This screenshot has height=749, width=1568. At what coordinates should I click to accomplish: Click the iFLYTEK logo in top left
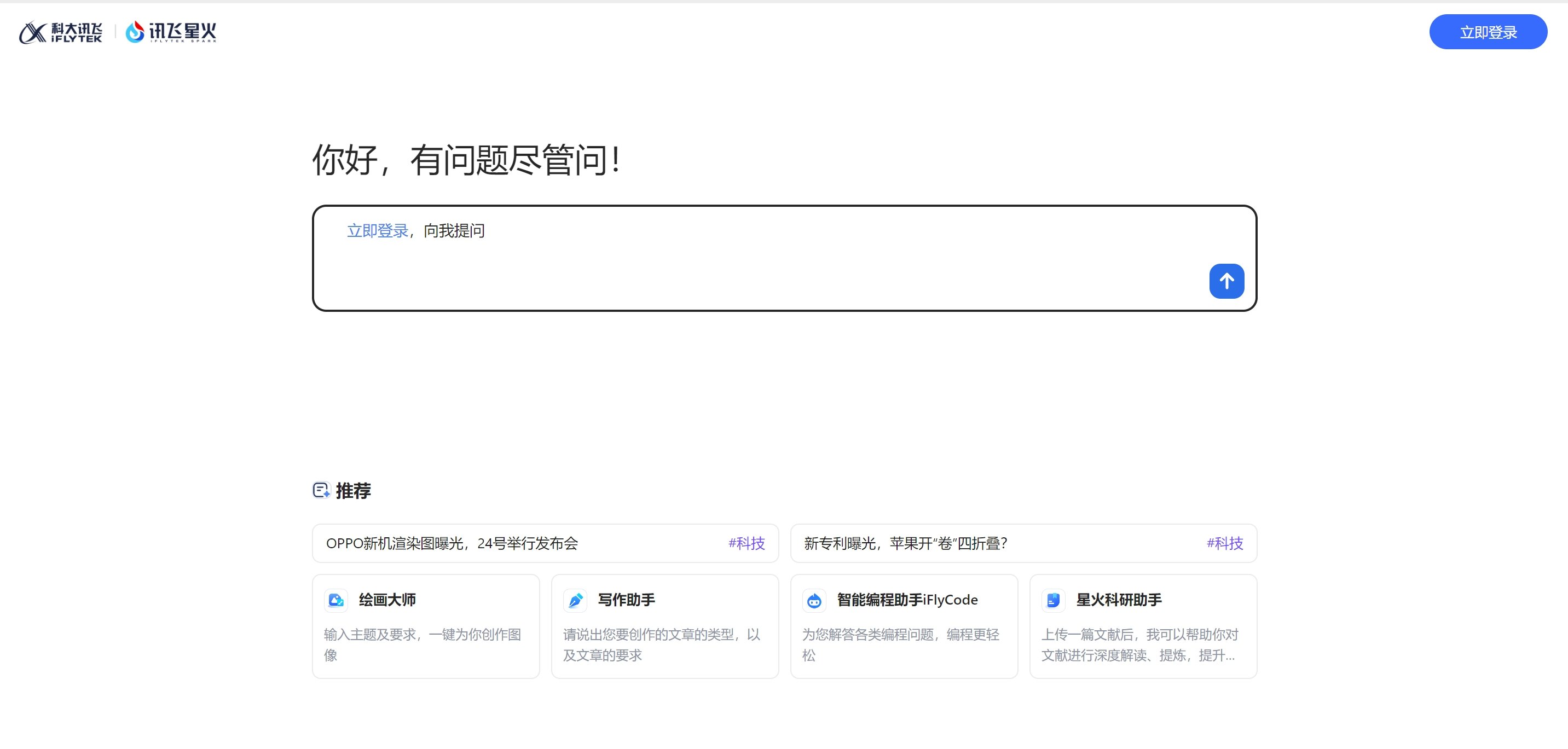(60, 31)
